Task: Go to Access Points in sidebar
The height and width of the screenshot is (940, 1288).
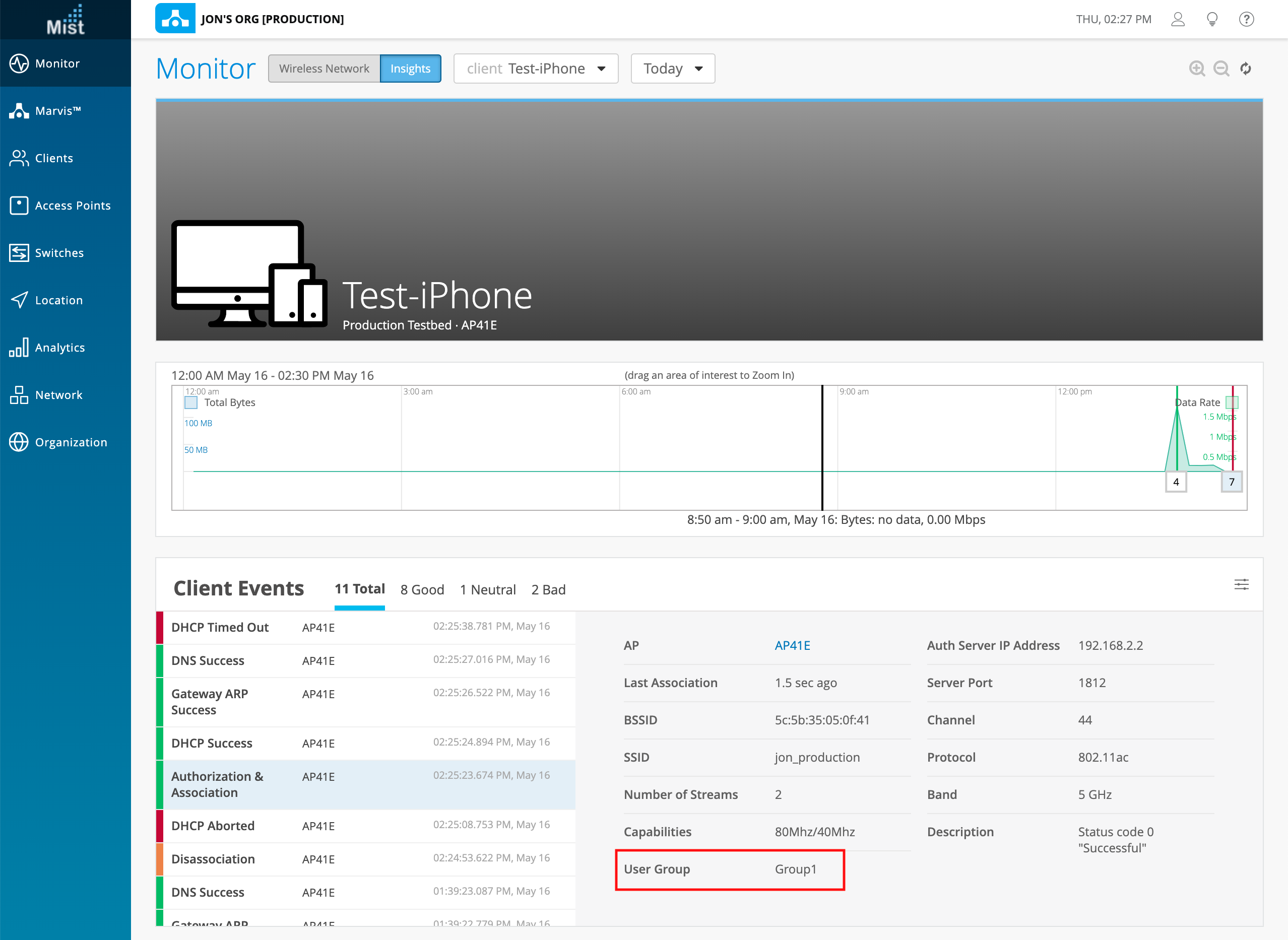Action: (x=72, y=206)
